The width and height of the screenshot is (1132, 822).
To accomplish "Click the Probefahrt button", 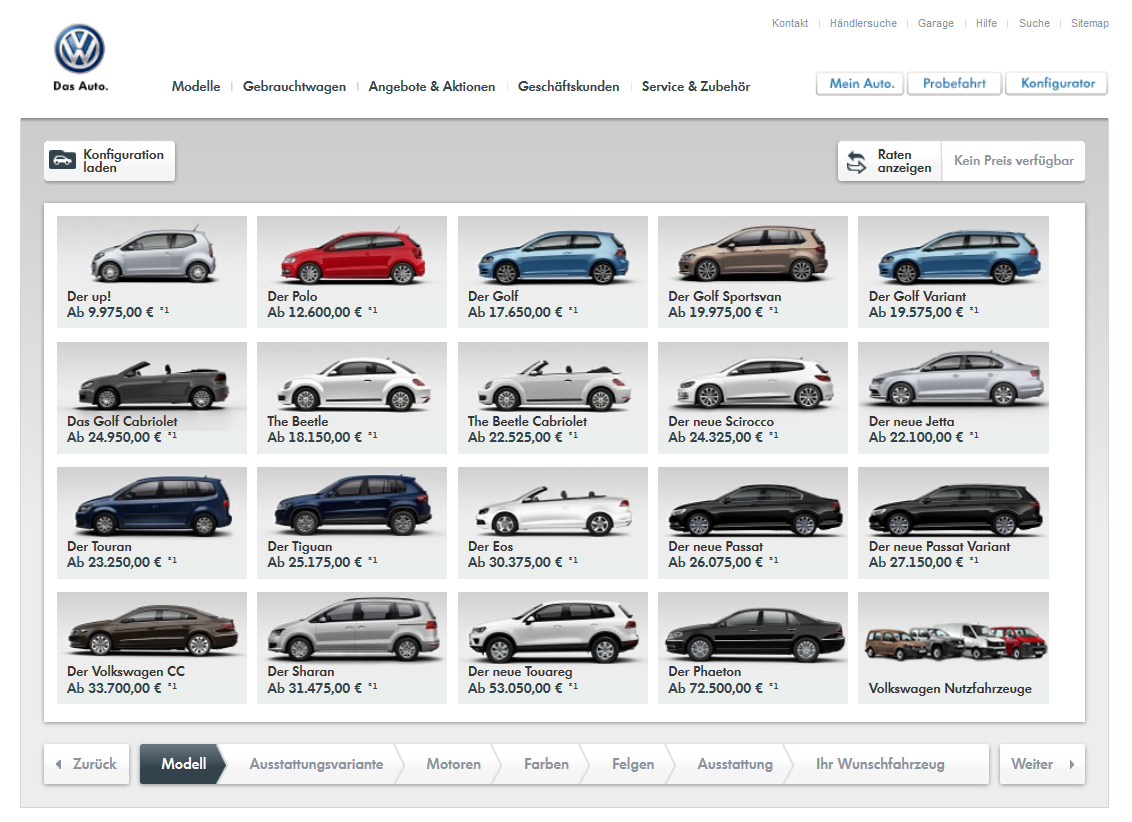I will tap(954, 84).
